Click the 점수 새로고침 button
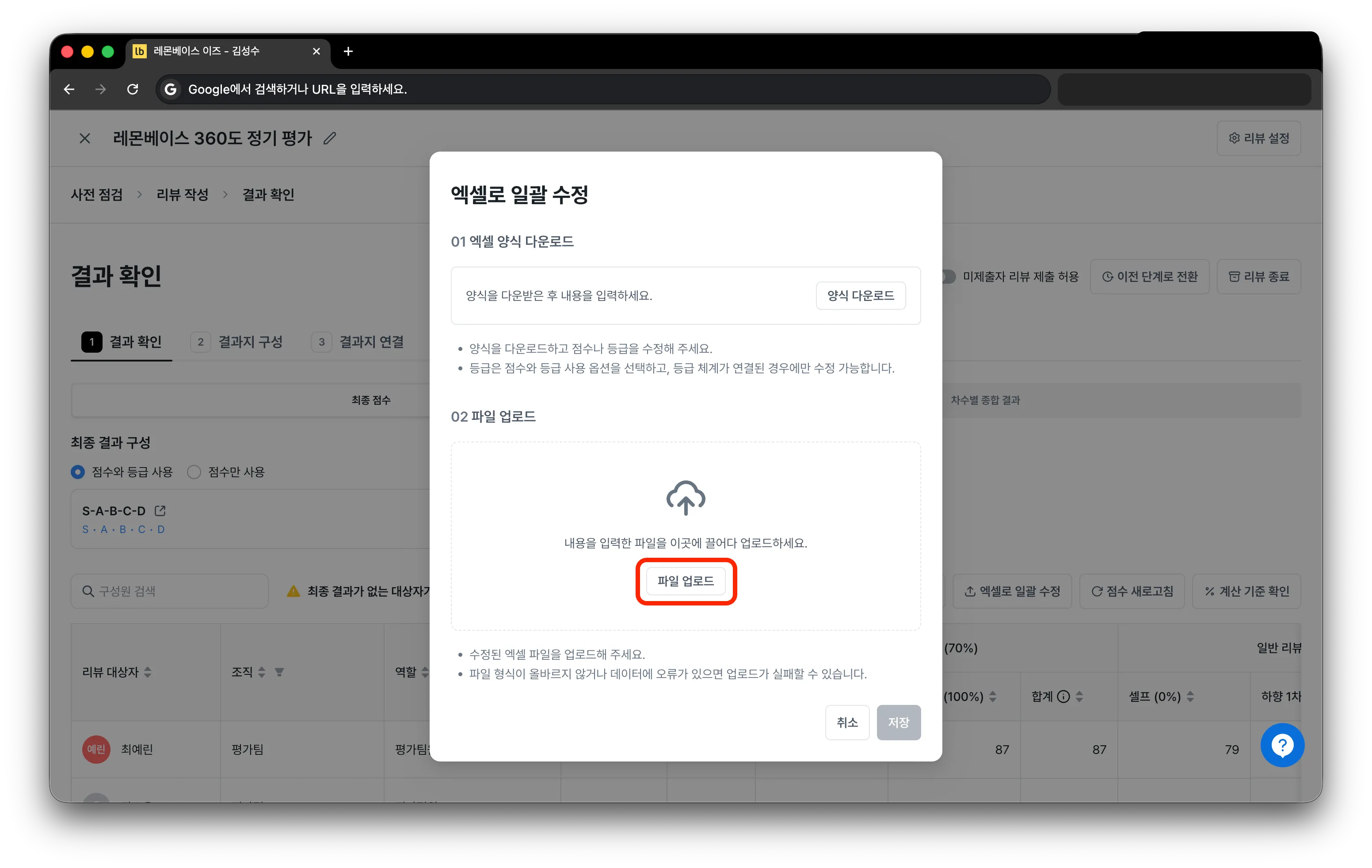Screen dimensions: 1372x868 coord(1131,590)
